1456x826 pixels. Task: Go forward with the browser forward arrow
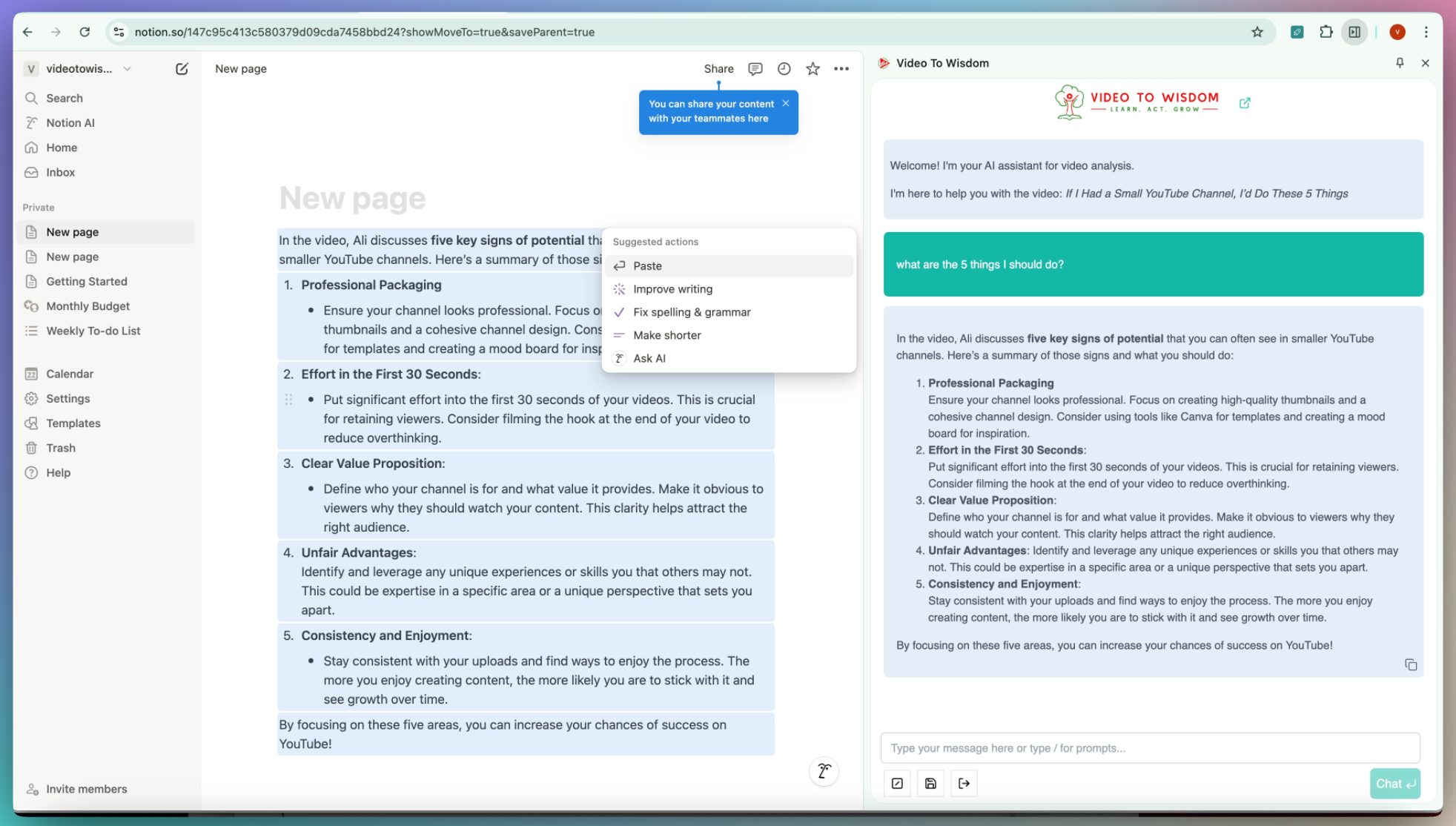(x=56, y=32)
